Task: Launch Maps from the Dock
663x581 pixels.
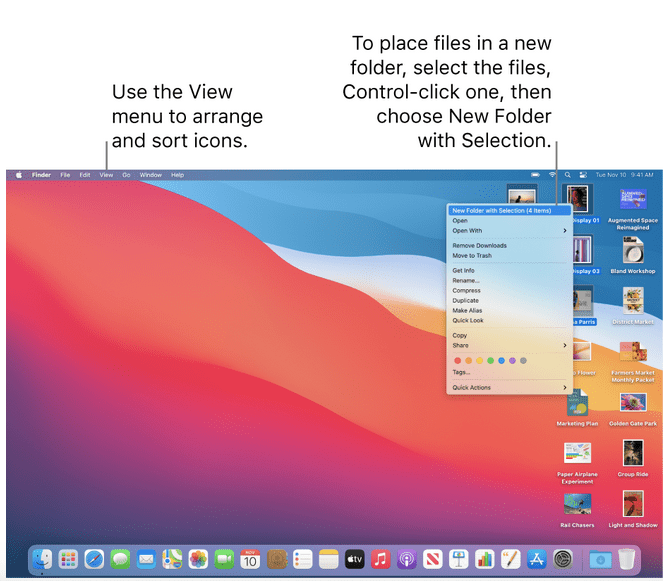Action: pos(173,560)
